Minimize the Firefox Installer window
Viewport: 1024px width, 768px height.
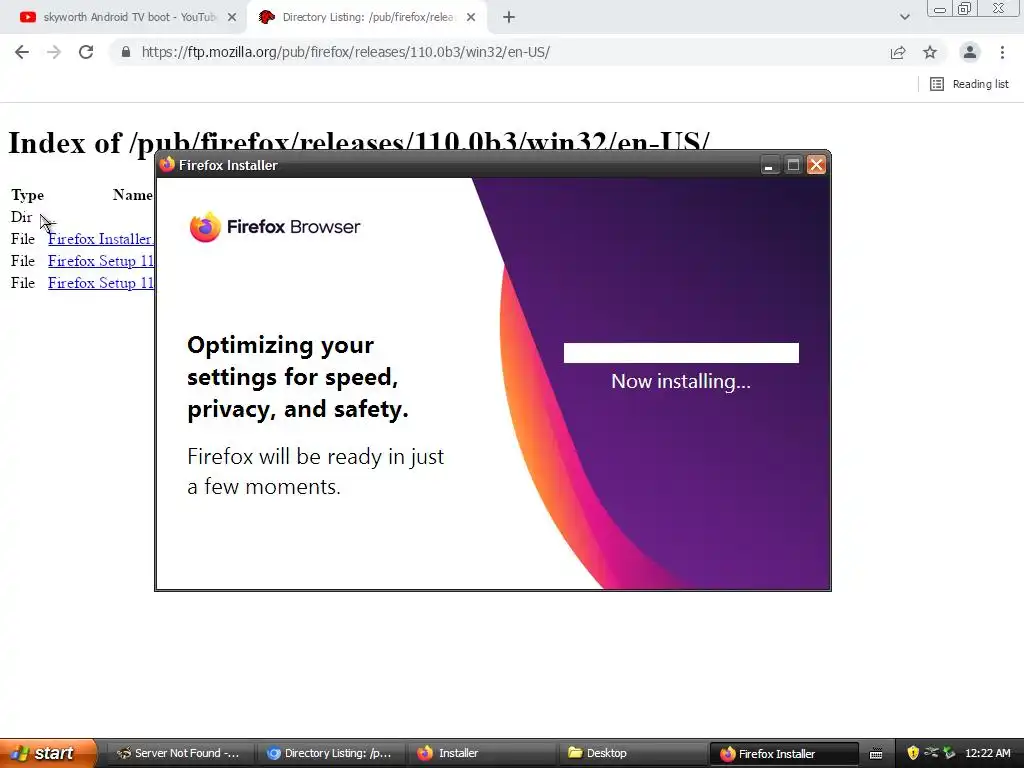(x=769, y=165)
